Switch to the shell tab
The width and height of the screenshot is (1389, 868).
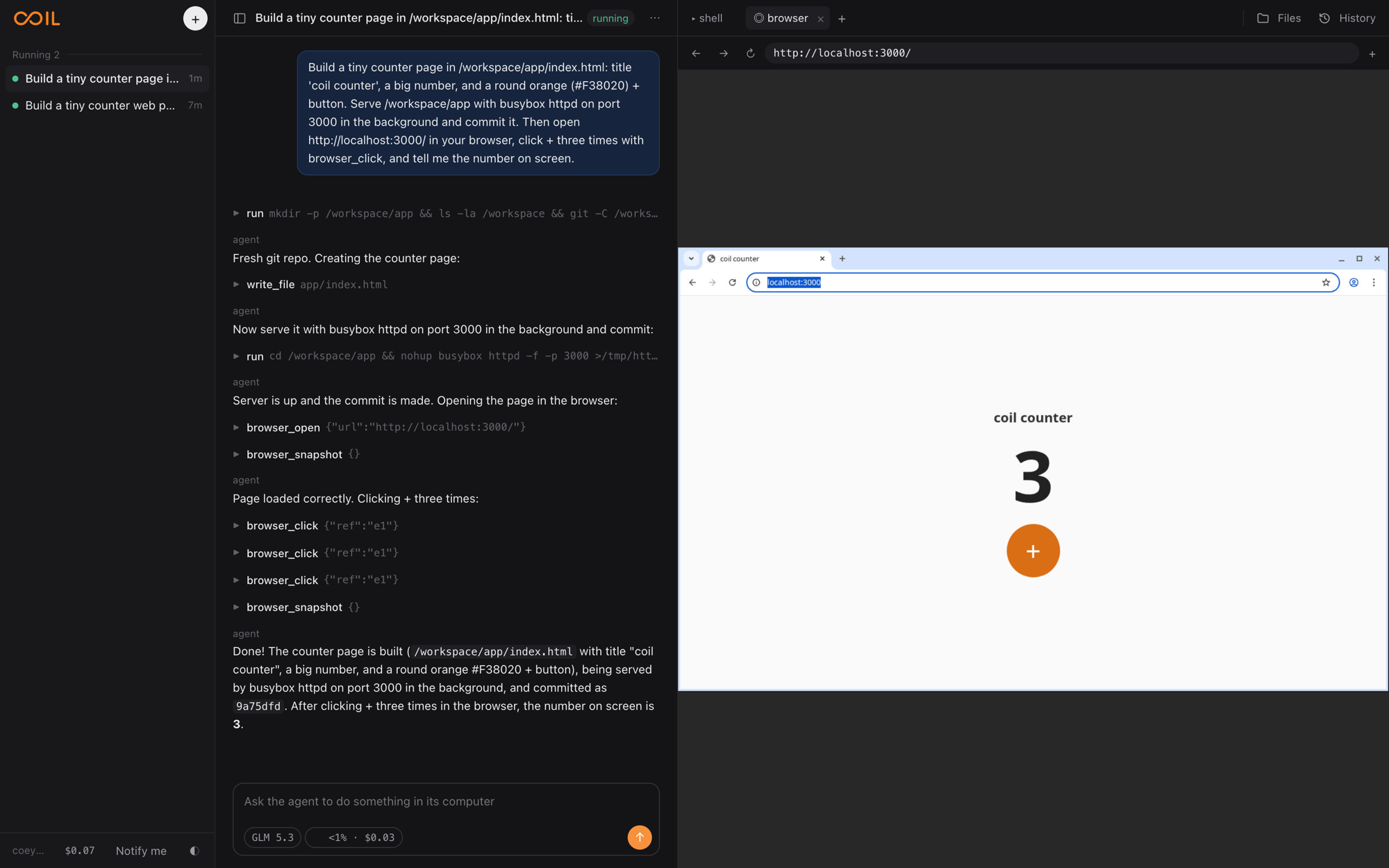pos(707,19)
